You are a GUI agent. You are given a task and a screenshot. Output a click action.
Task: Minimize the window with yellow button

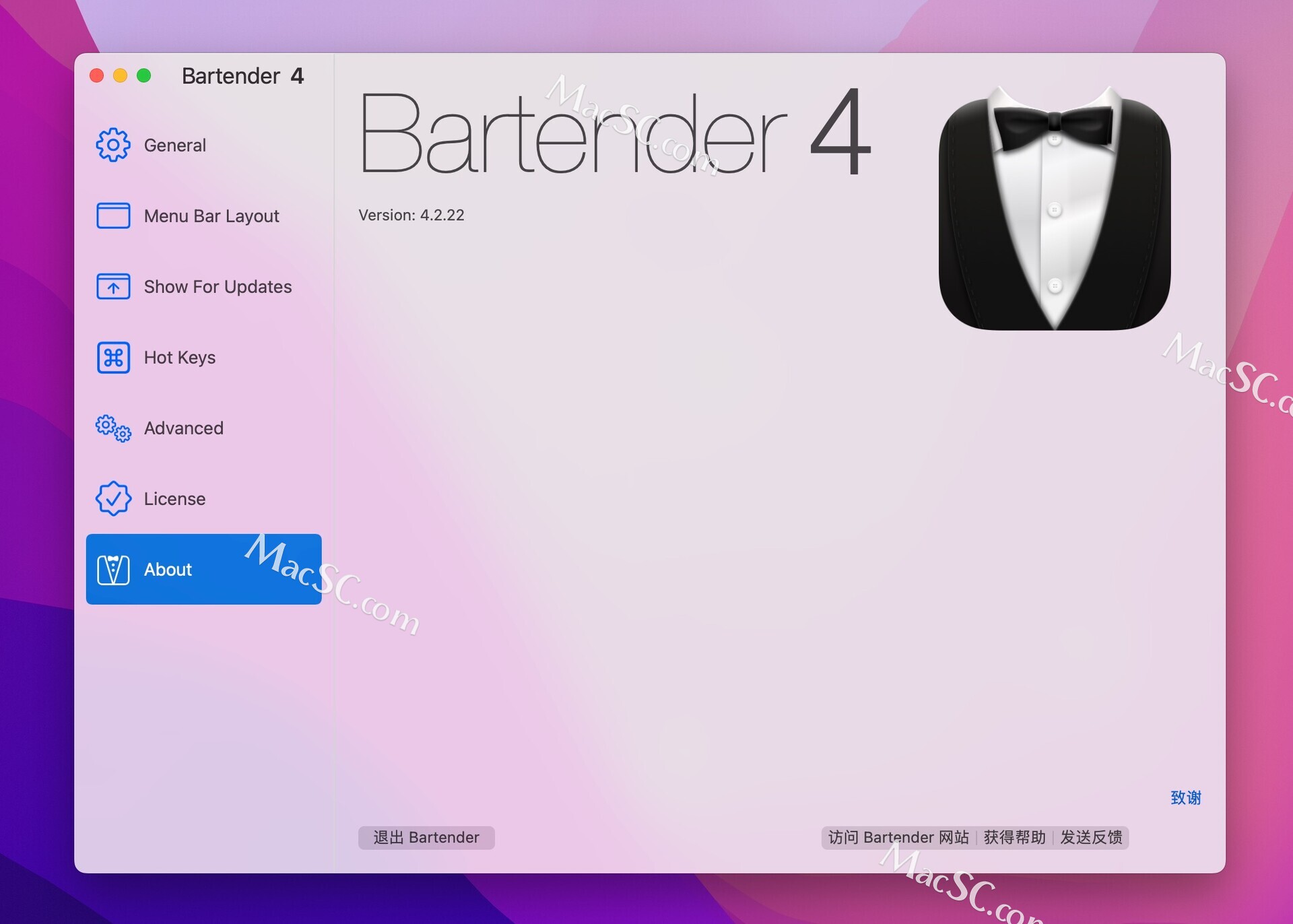point(121,75)
